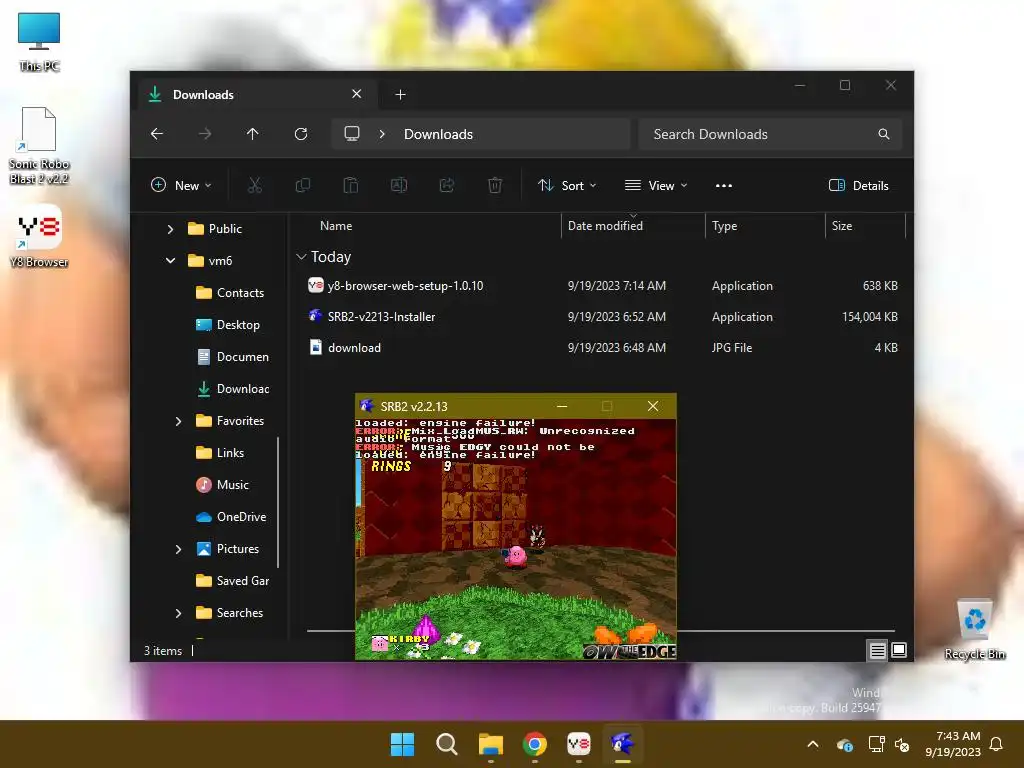Click the muted volume icon in the system tray
This screenshot has height=768, width=1024.
click(902, 744)
